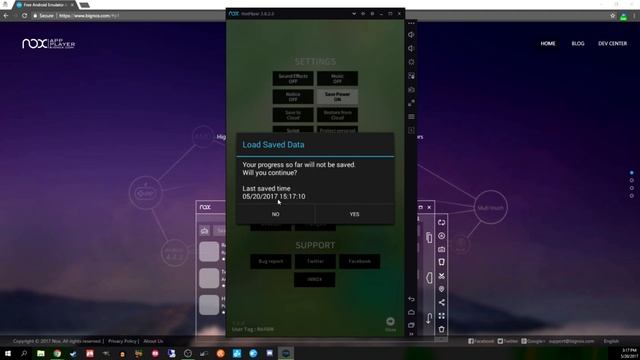Image resolution: width=640 pixels, height=360 pixels.
Task: Click the Android back arrow in Nox sidebar
Action: (411, 299)
